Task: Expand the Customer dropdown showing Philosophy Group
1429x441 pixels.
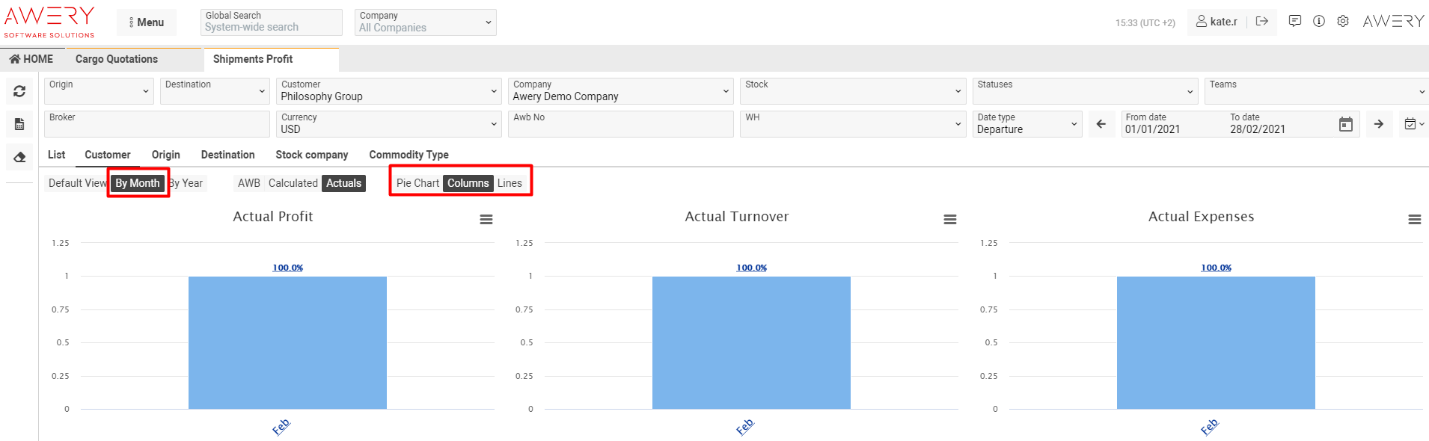Action: (389, 91)
